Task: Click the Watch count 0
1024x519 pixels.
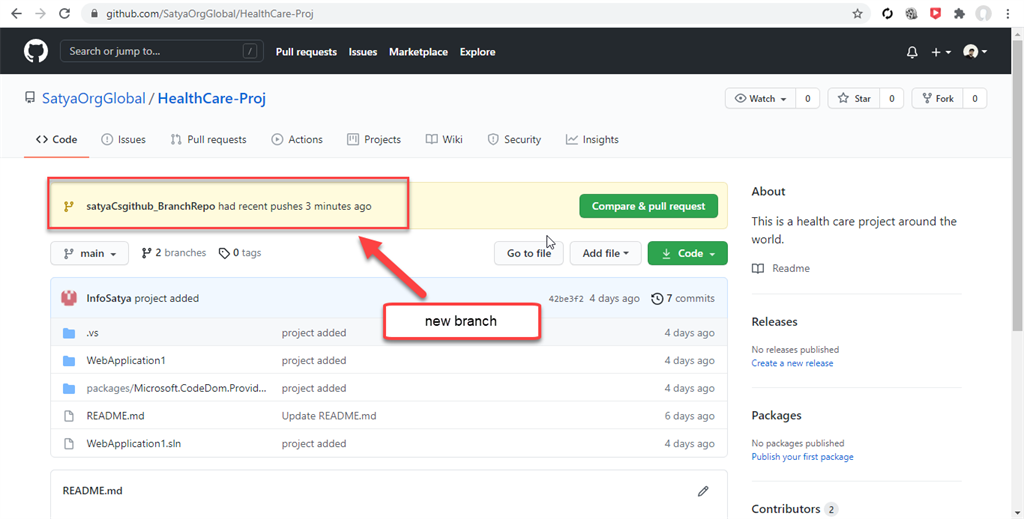Action: (808, 99)
